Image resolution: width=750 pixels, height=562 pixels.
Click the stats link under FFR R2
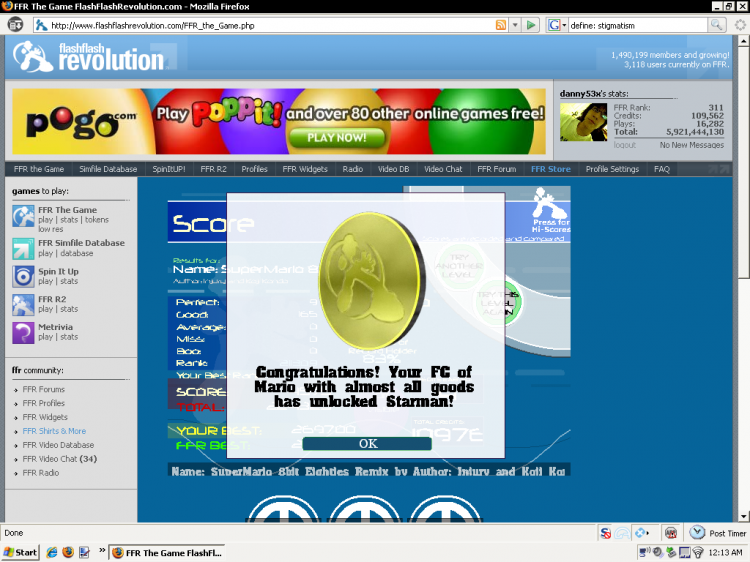tap(69, 309)
